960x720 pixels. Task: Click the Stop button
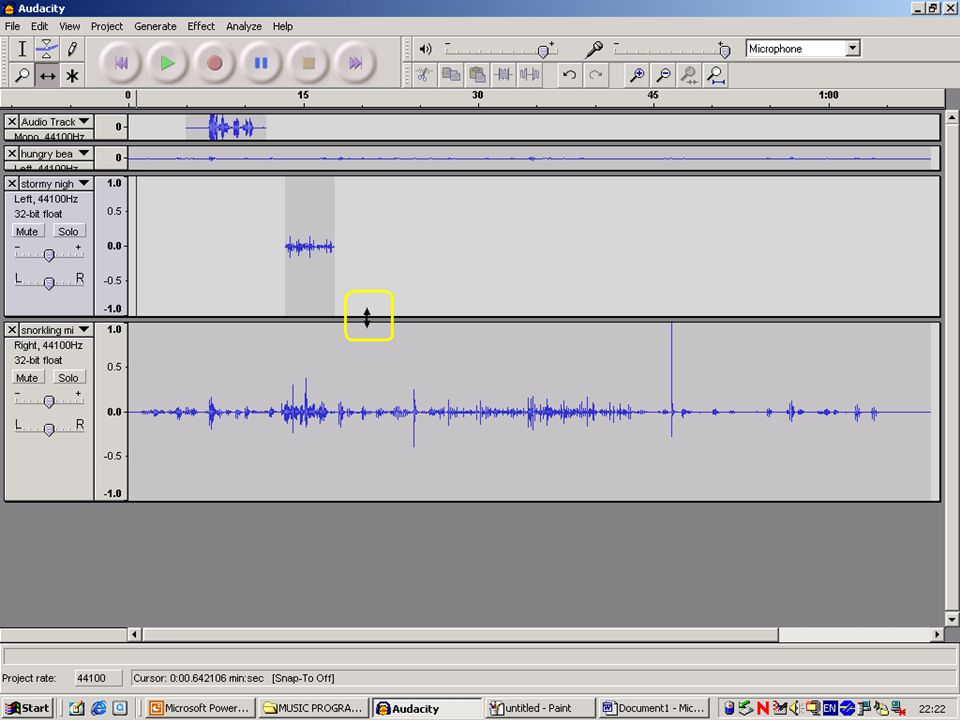pyautogui.click(x=308, y=62)
